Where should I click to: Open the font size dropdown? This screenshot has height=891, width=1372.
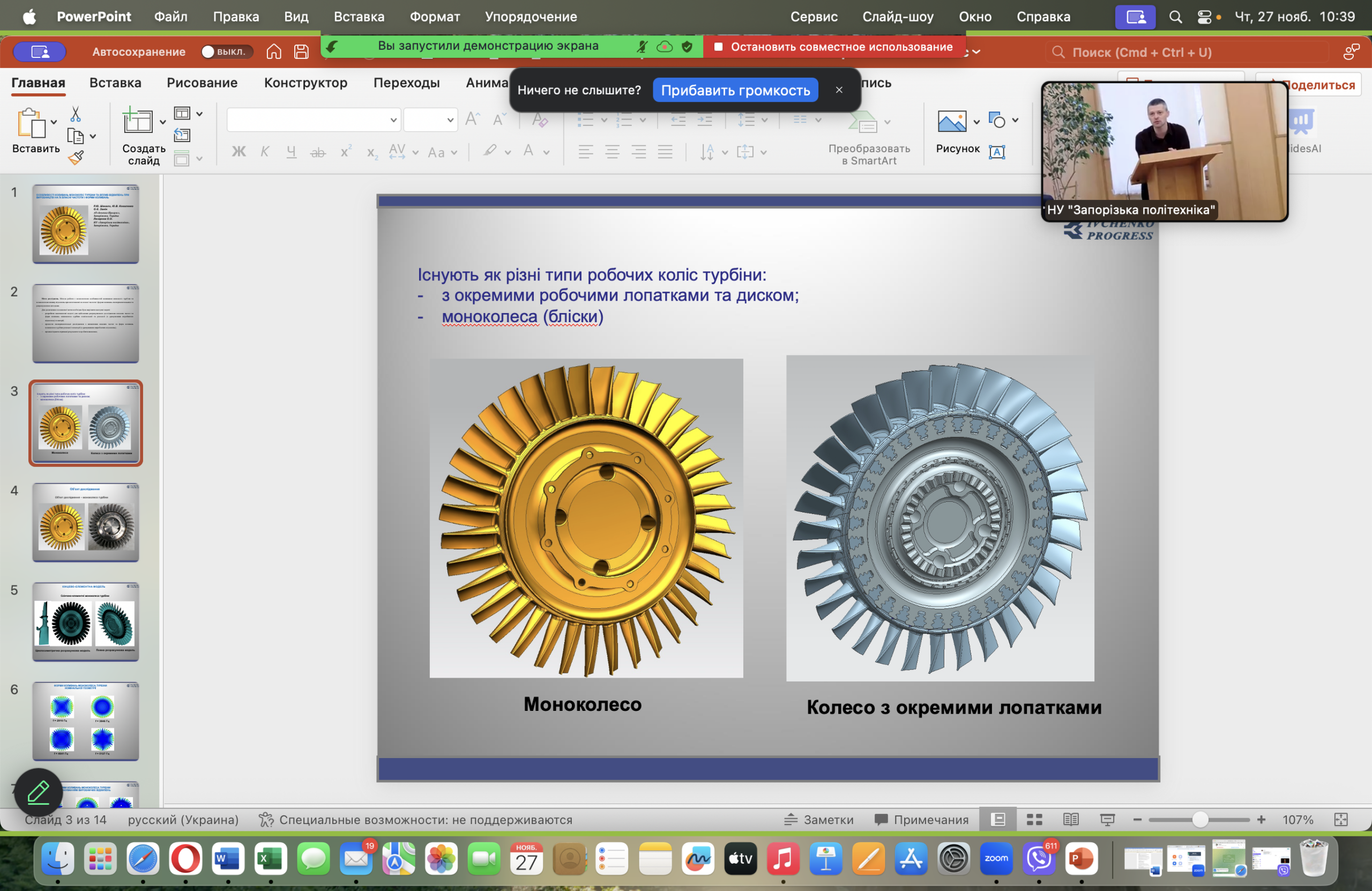pos(450,120)
